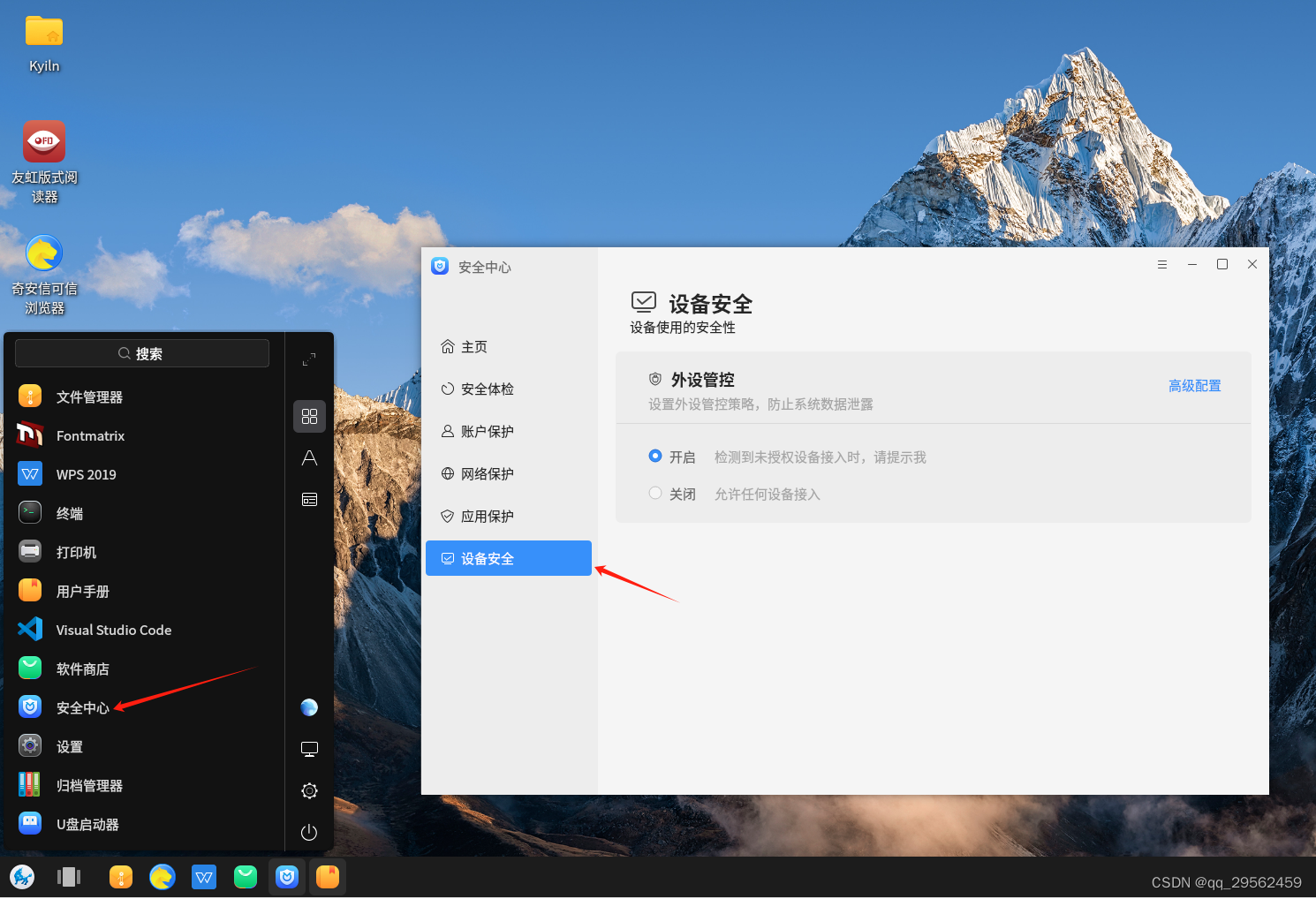The image size is (1316, 899).
Task: Click 允许任何设备接入 description text
Action: click(768, 495)
